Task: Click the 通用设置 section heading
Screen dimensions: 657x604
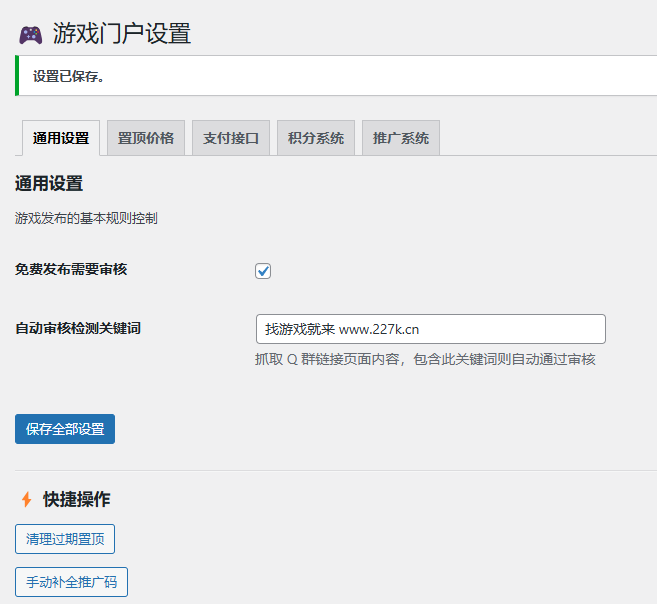Action: (x=49, y=183)
